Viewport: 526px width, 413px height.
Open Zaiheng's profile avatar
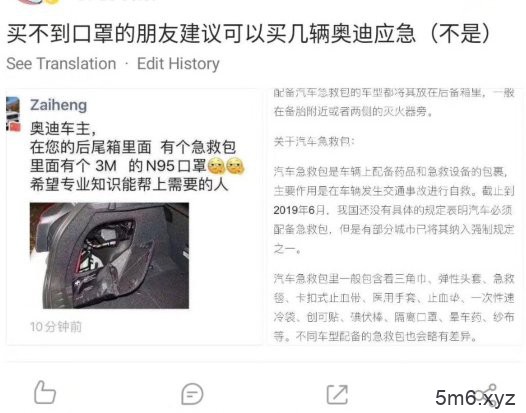[13, 114]
